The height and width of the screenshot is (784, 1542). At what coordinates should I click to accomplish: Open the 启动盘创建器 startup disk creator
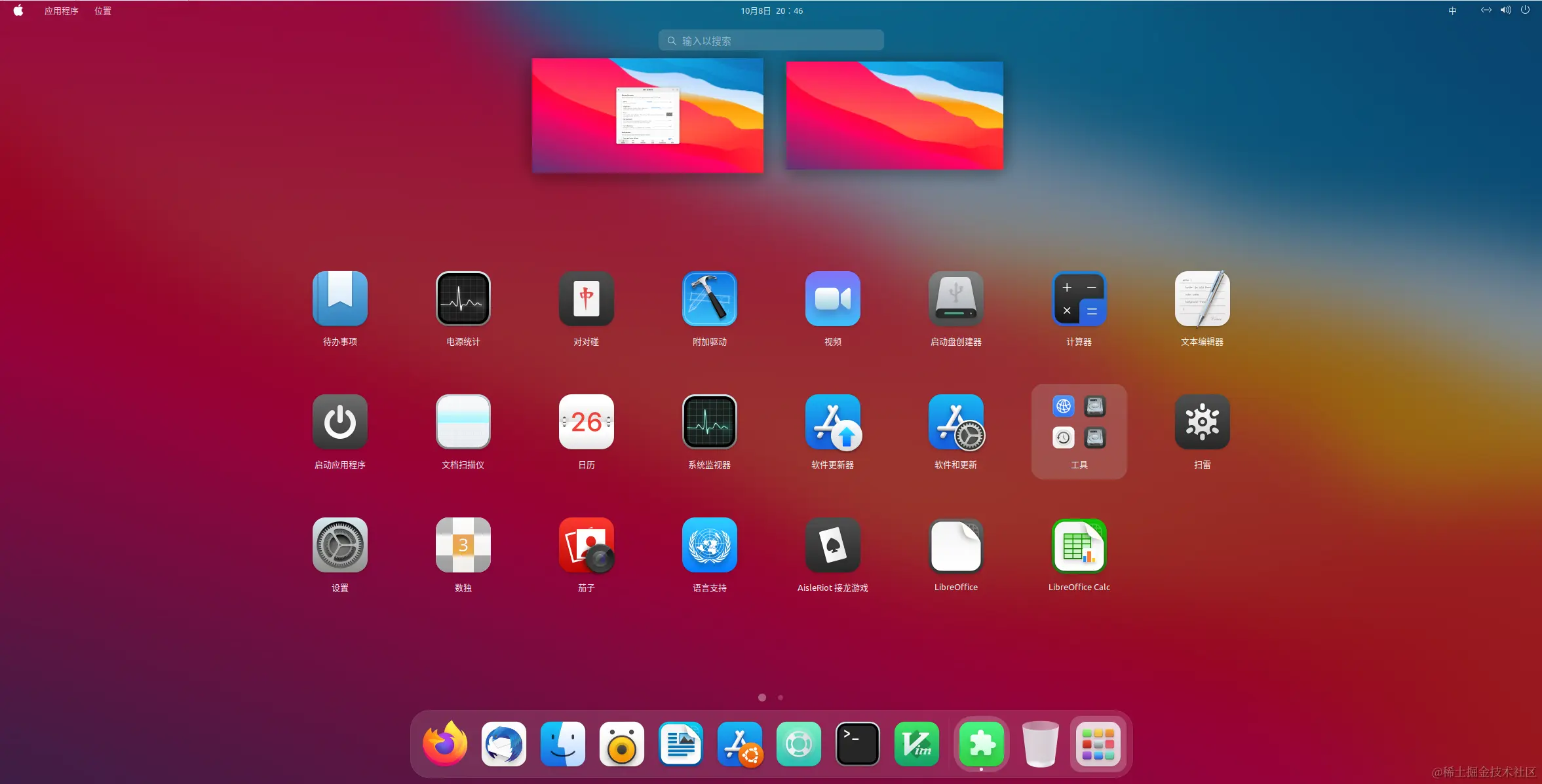coord(955,299)
